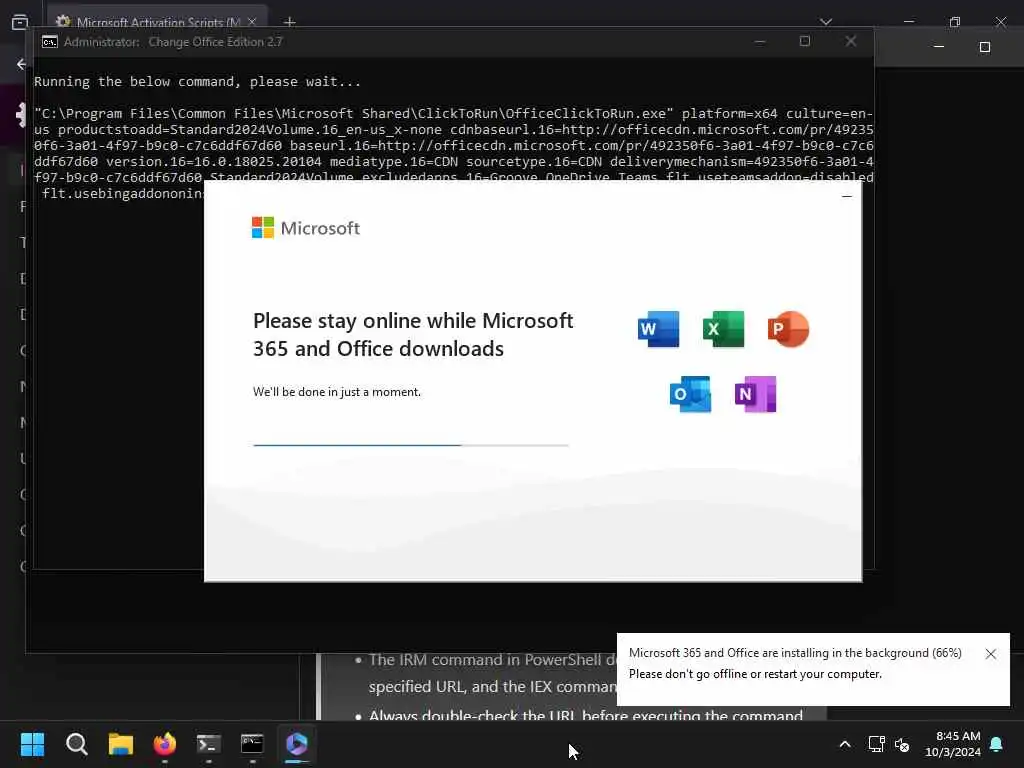Screen dimensions: 1024x768
Task: Click the Office download progress bar
Action: (x=411, y=445)
